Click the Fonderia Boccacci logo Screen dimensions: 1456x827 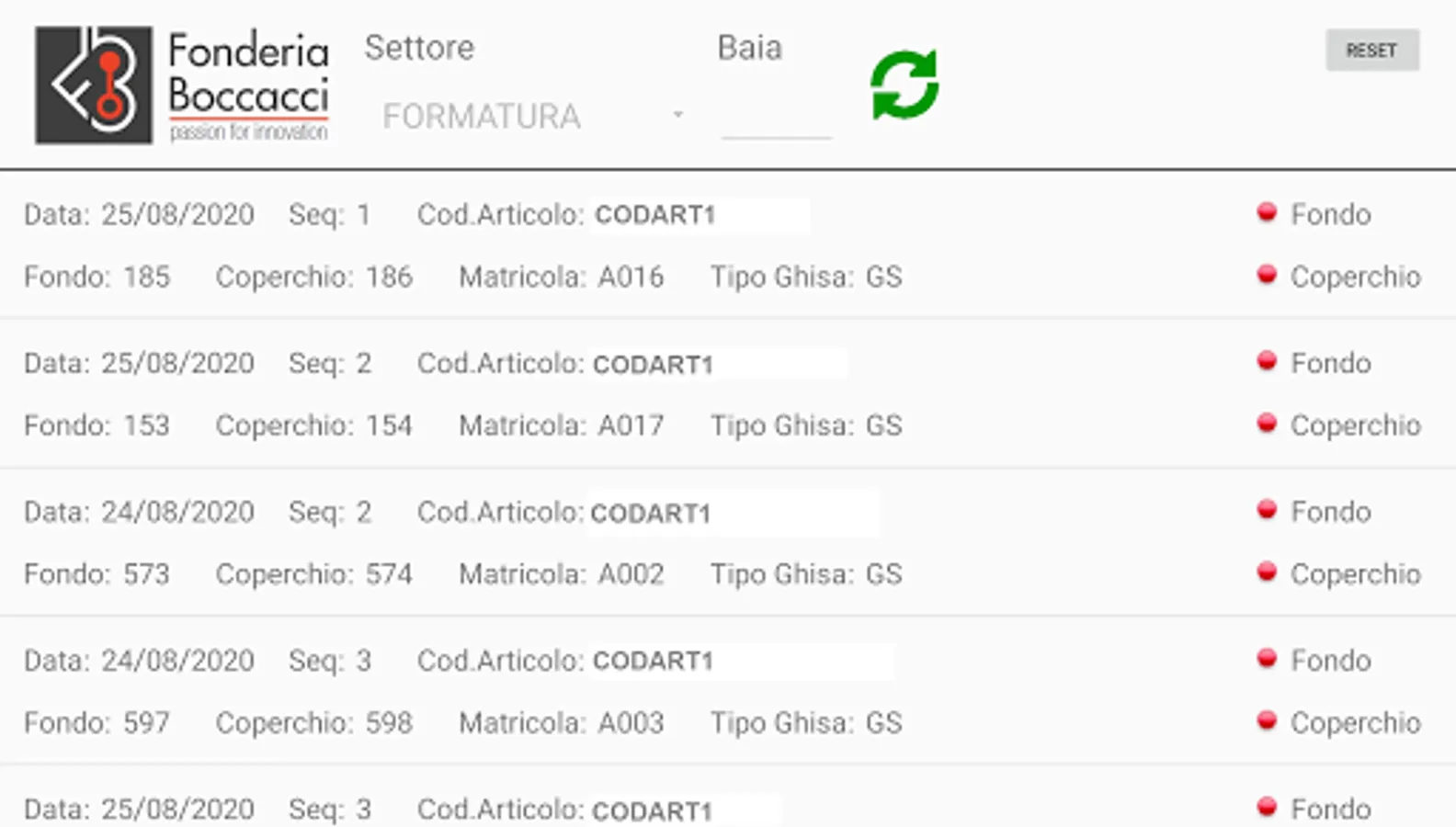click(x=182, y=85)
